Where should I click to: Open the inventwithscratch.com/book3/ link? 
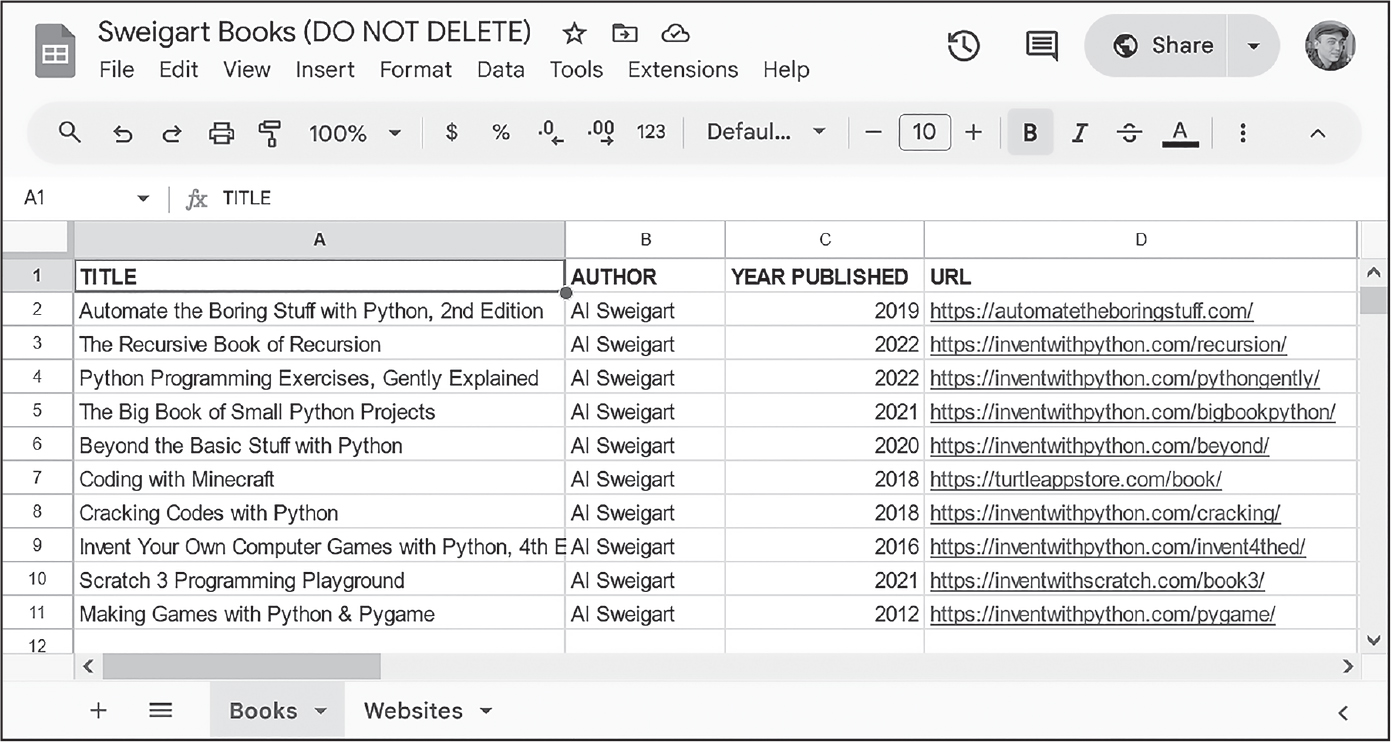pos(1097,580)
